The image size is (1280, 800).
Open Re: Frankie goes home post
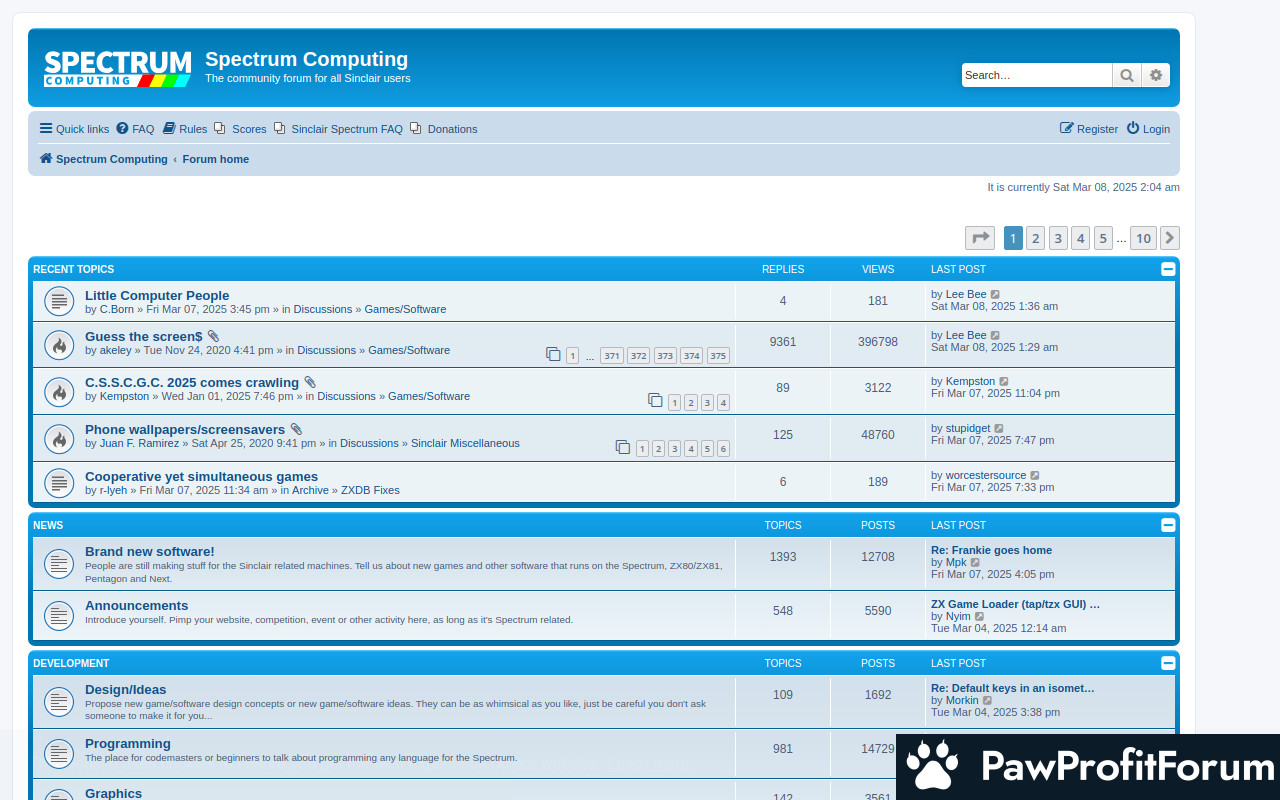[991, 550]
